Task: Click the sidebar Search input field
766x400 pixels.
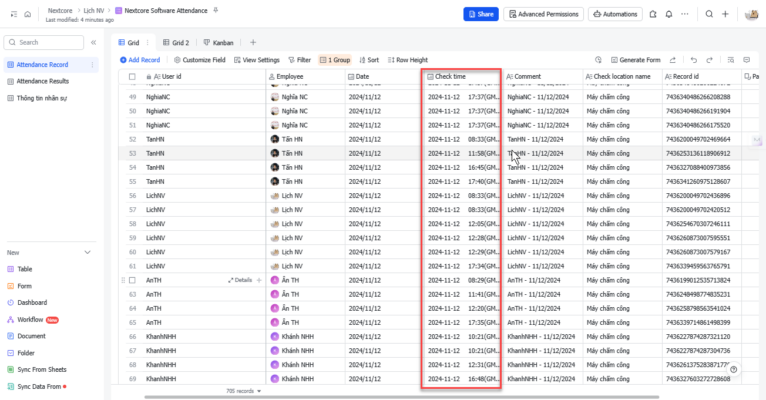Action: 45,43
